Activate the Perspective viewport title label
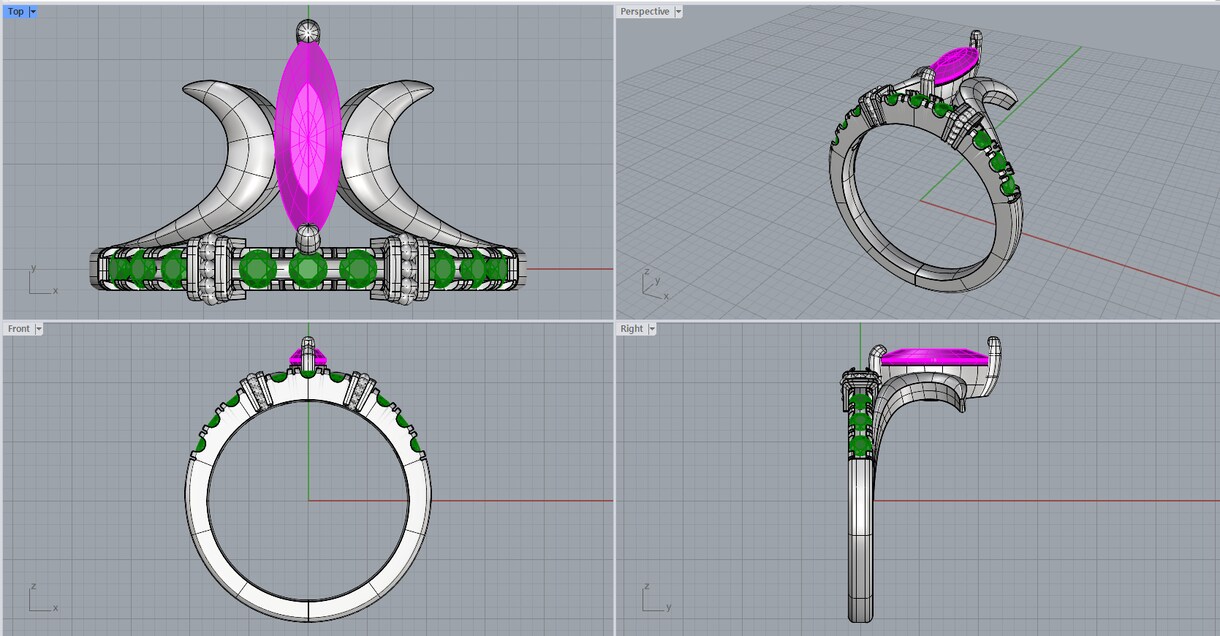 point(644,12)
